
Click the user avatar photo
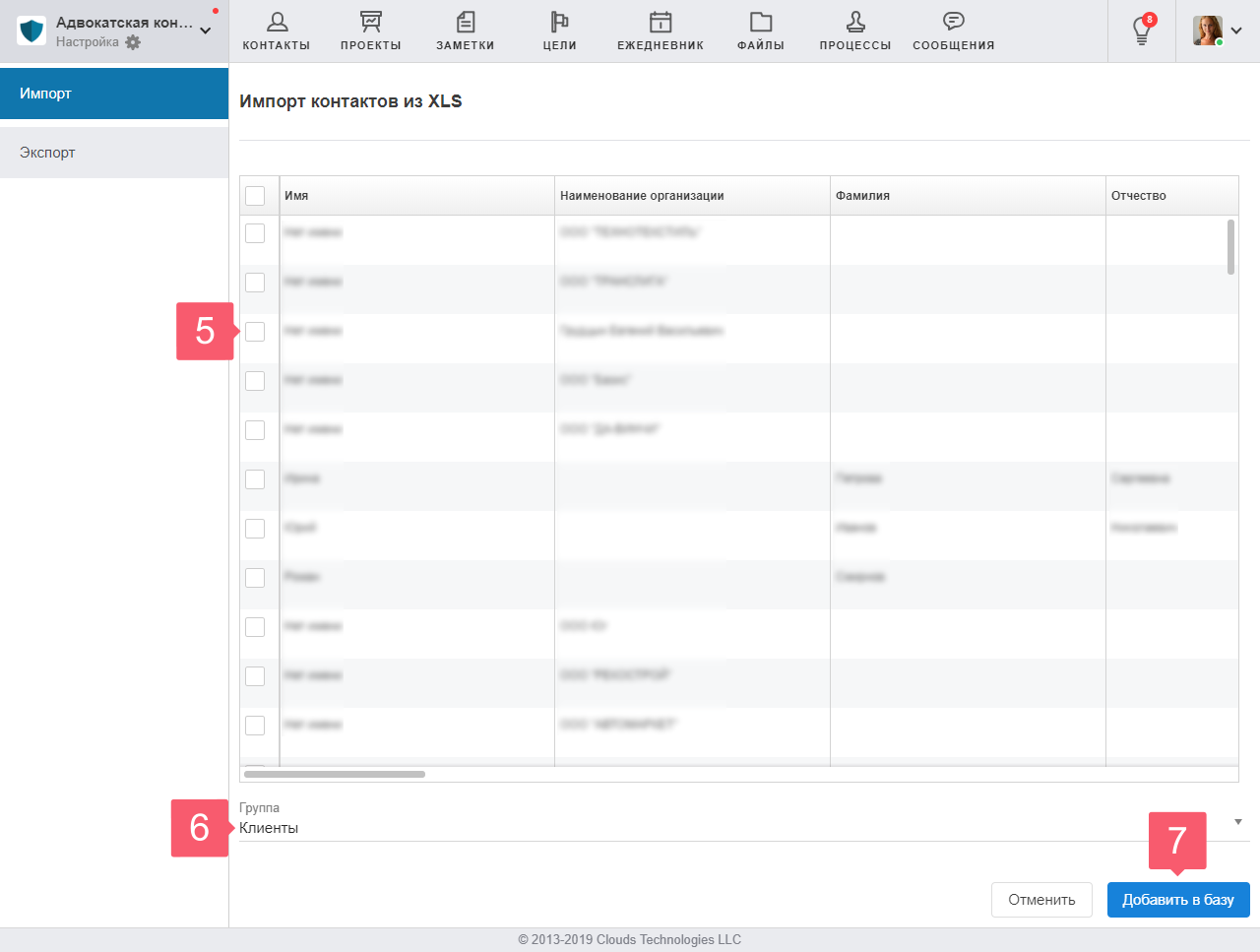(x=1208, y=31)
